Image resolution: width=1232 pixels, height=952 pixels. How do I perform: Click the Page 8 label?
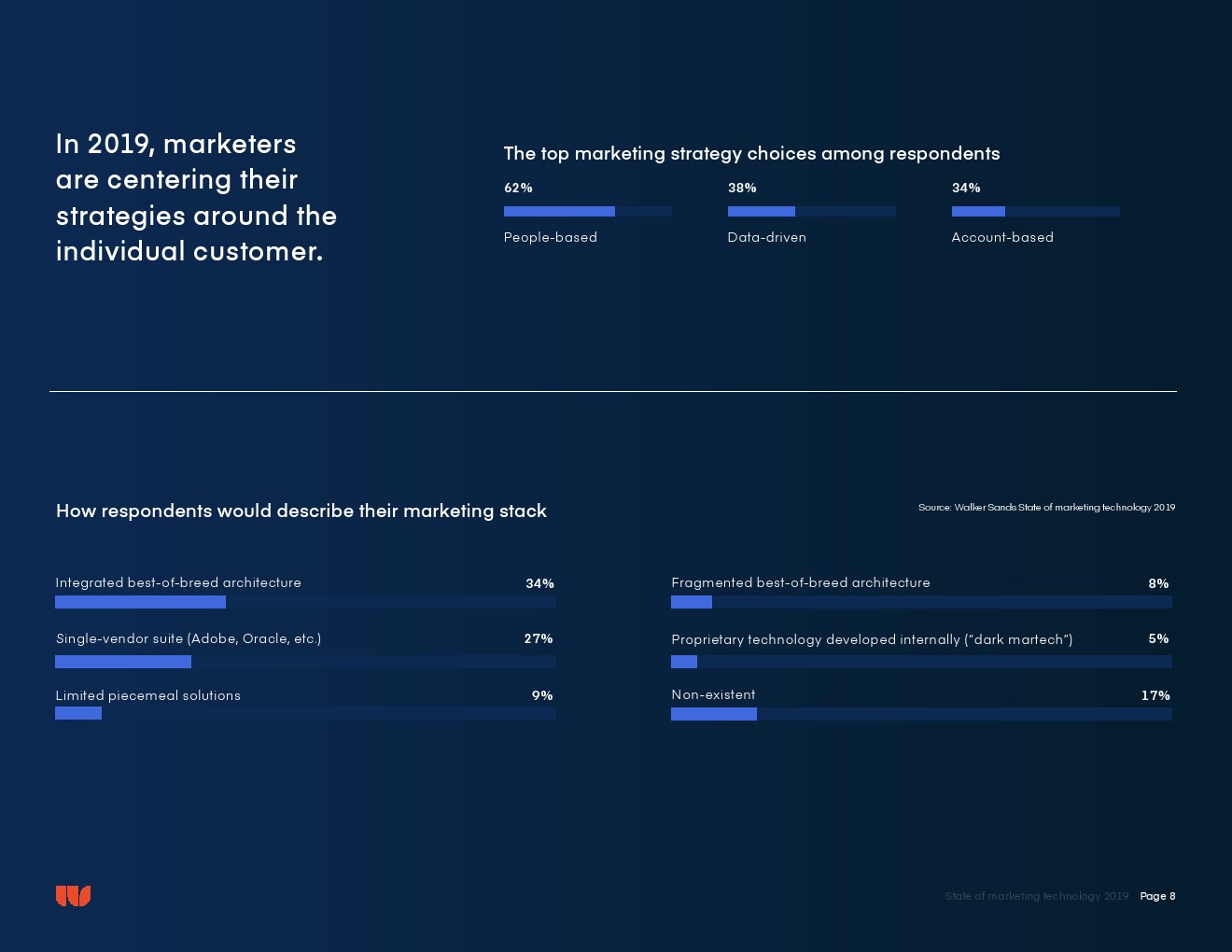pyautogui.click(x=1157, y=896)
